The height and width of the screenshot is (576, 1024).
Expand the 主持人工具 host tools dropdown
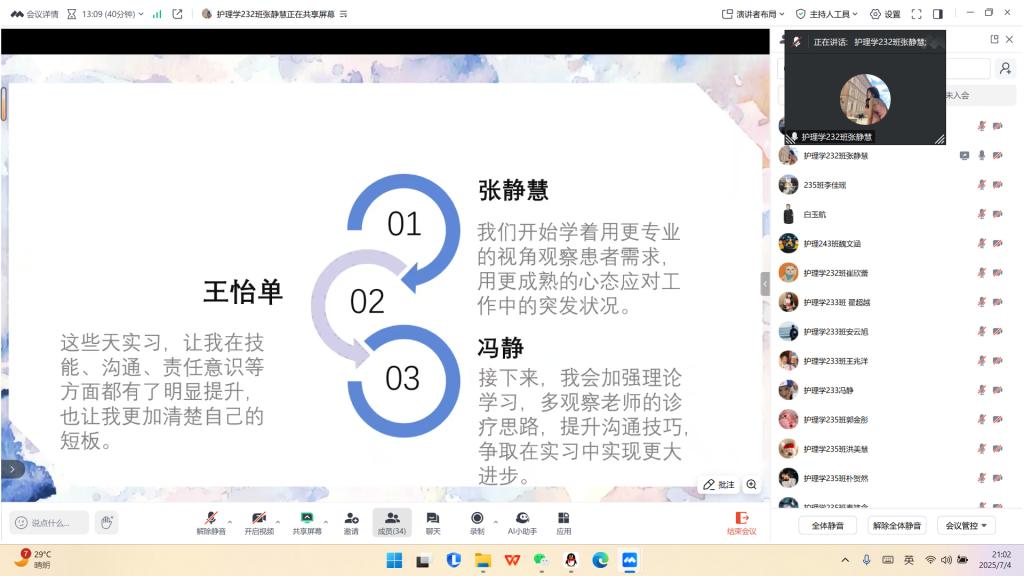(x=826, y=14)
